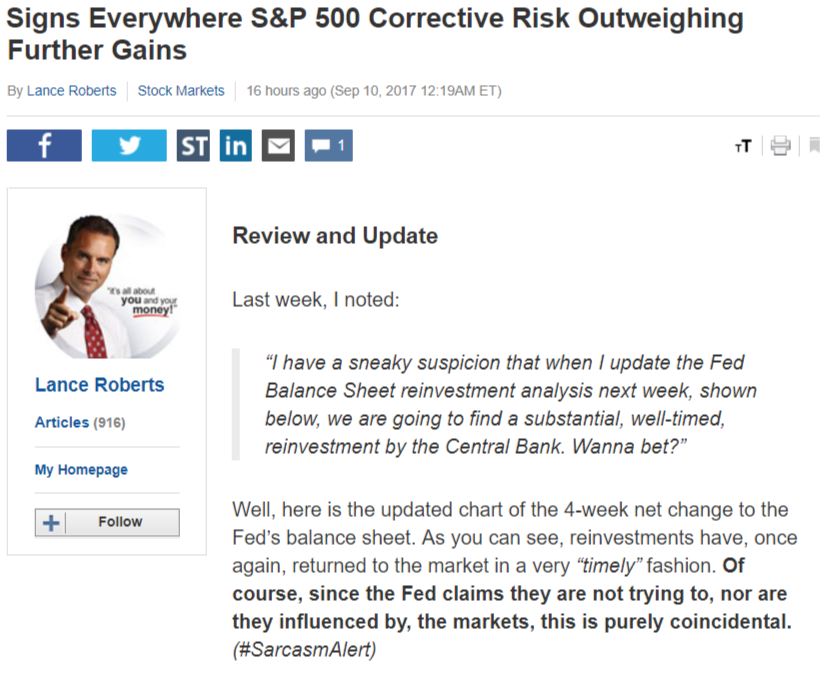Share via the StockTwits ST icon
Viewport: 833px width, 685px height.
[x=193, y=146]
